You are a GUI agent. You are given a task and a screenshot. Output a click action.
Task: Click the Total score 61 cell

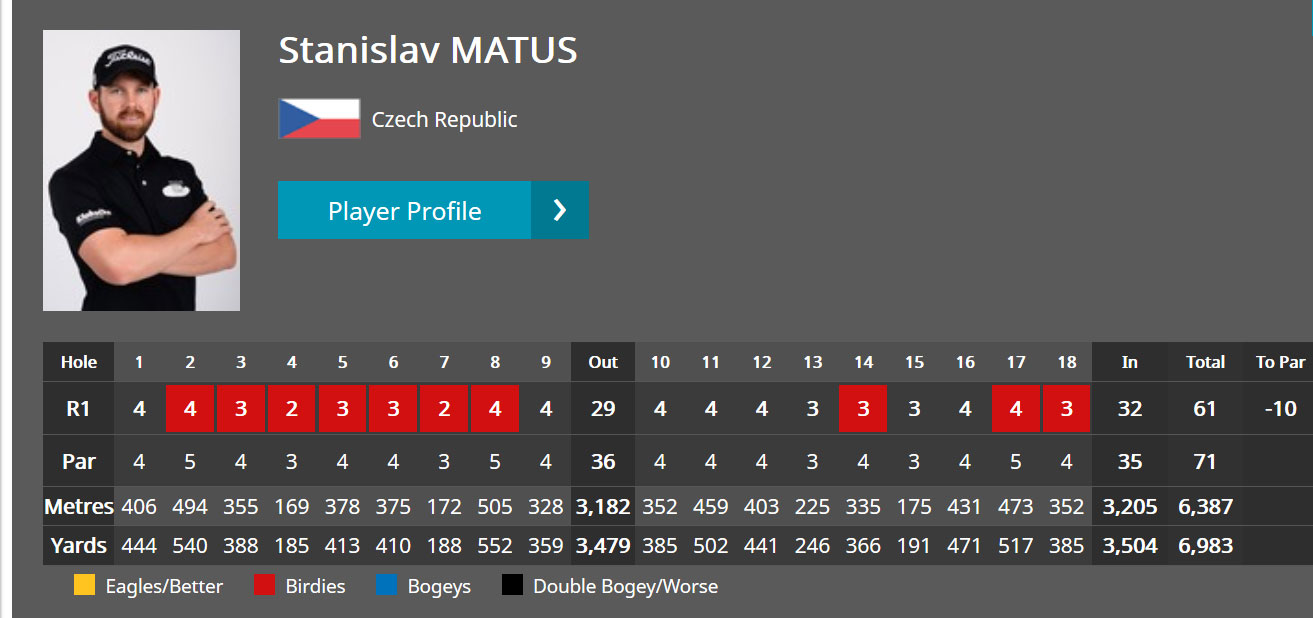[1205, 408]
